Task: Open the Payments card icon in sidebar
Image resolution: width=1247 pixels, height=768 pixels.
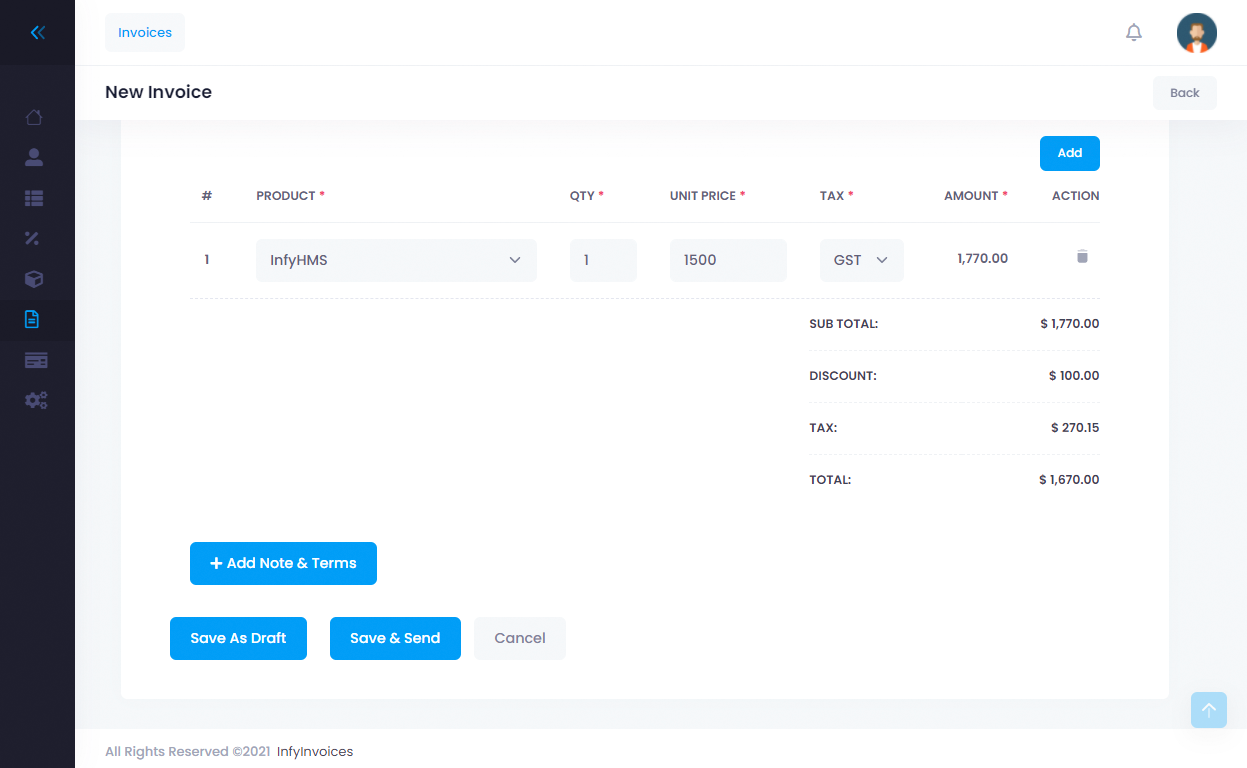Action: pyautogui.click(x=34, y=359)
